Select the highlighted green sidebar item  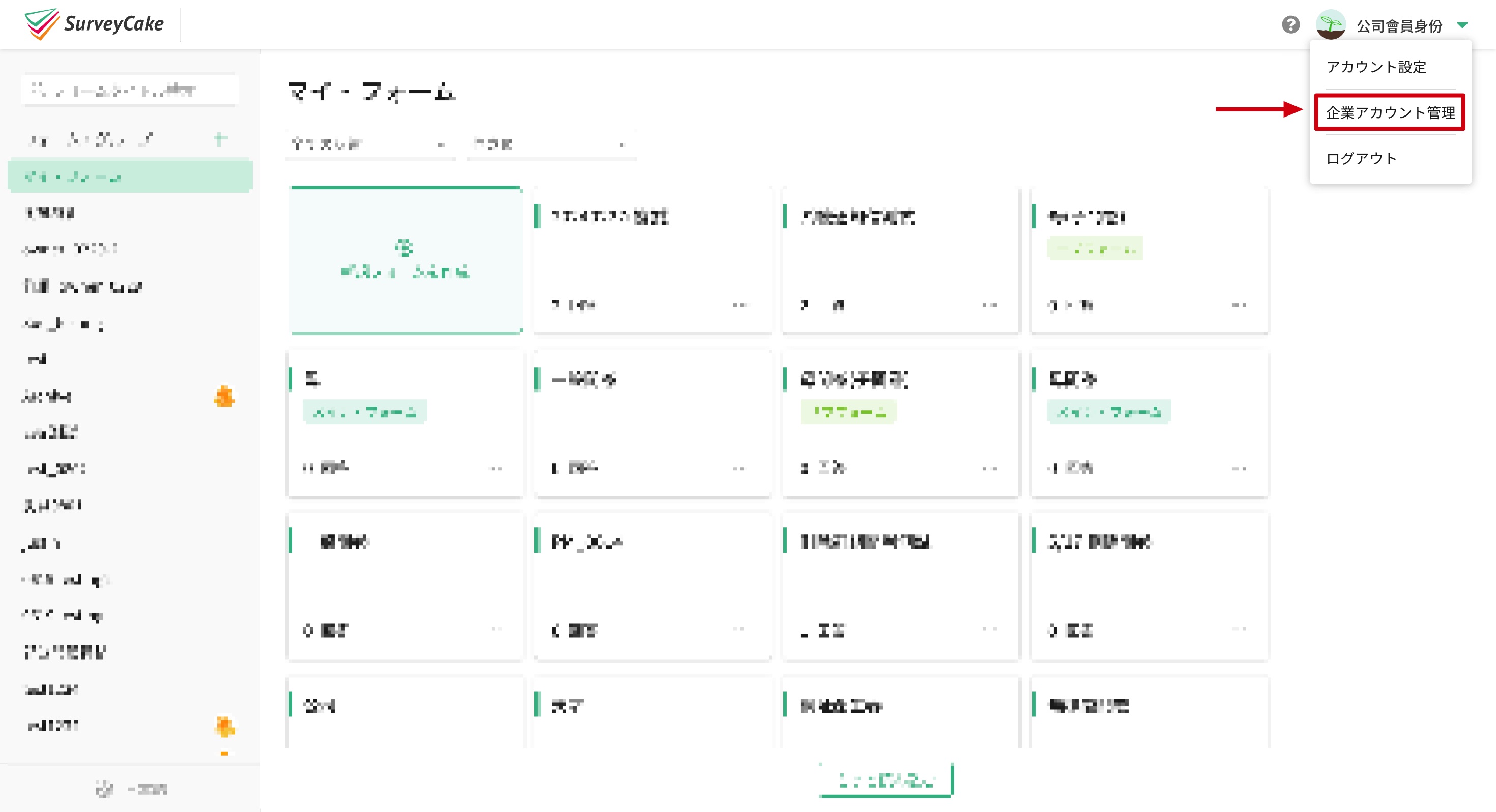pos(130,176)
